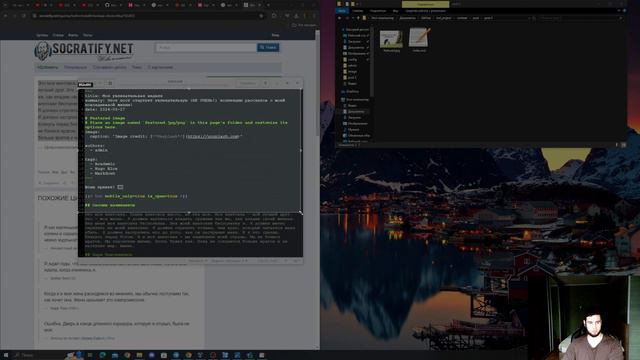Switch to the Вид tab in Explorer ribbon

(396, 11)
